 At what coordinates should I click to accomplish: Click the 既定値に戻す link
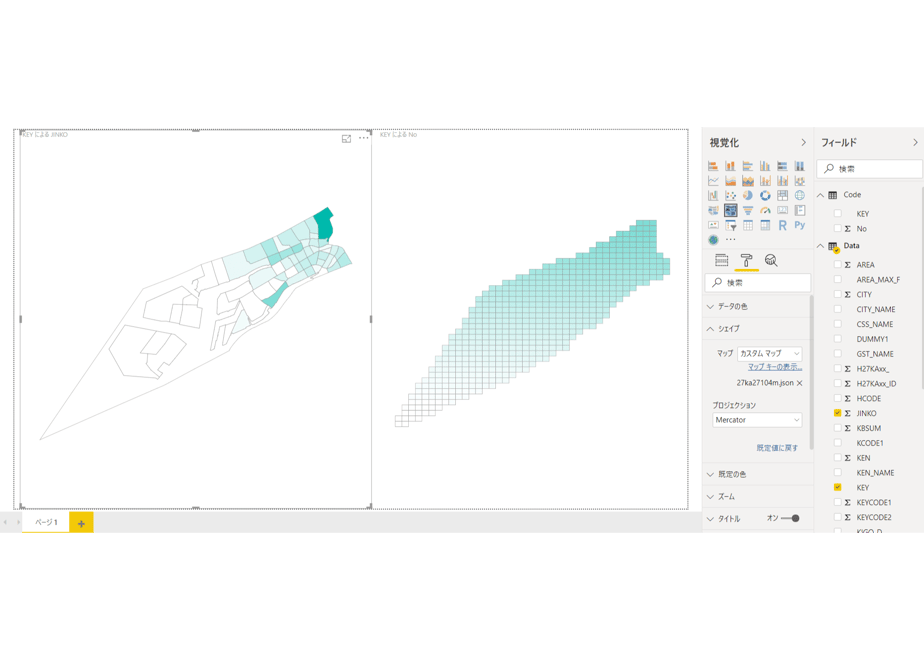pyautogui.click(x=777, y=448)
